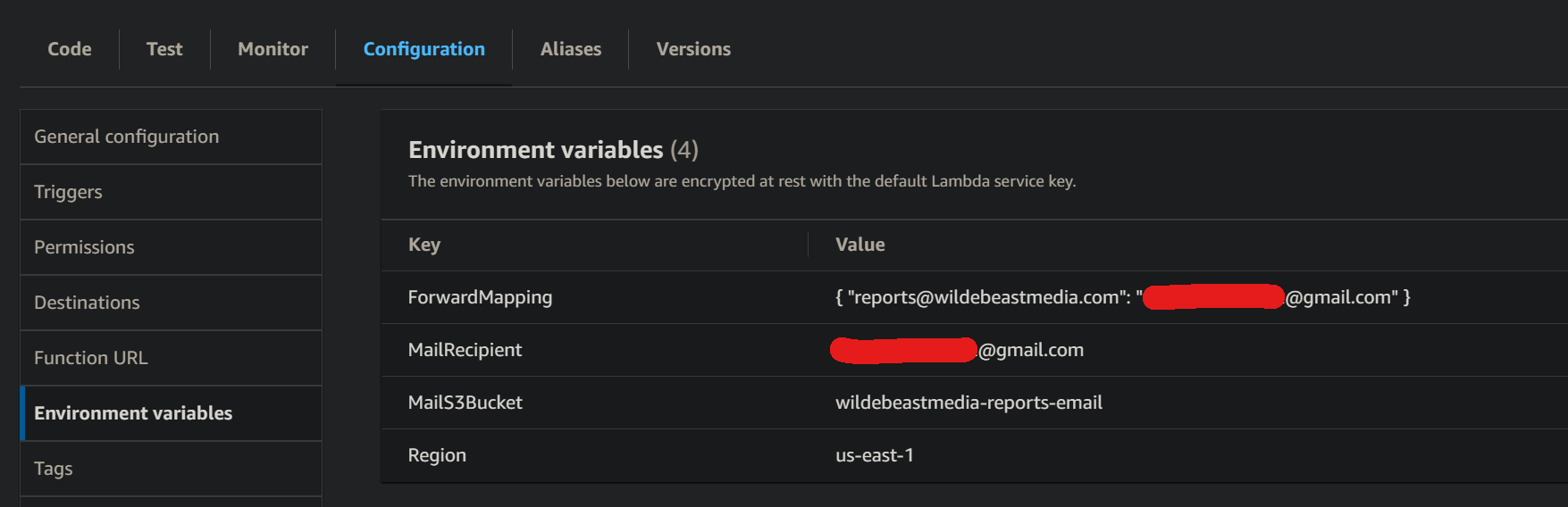
Task: Click the wildebeastmedia-reports-email bucket value
Action: coord(968,403)
